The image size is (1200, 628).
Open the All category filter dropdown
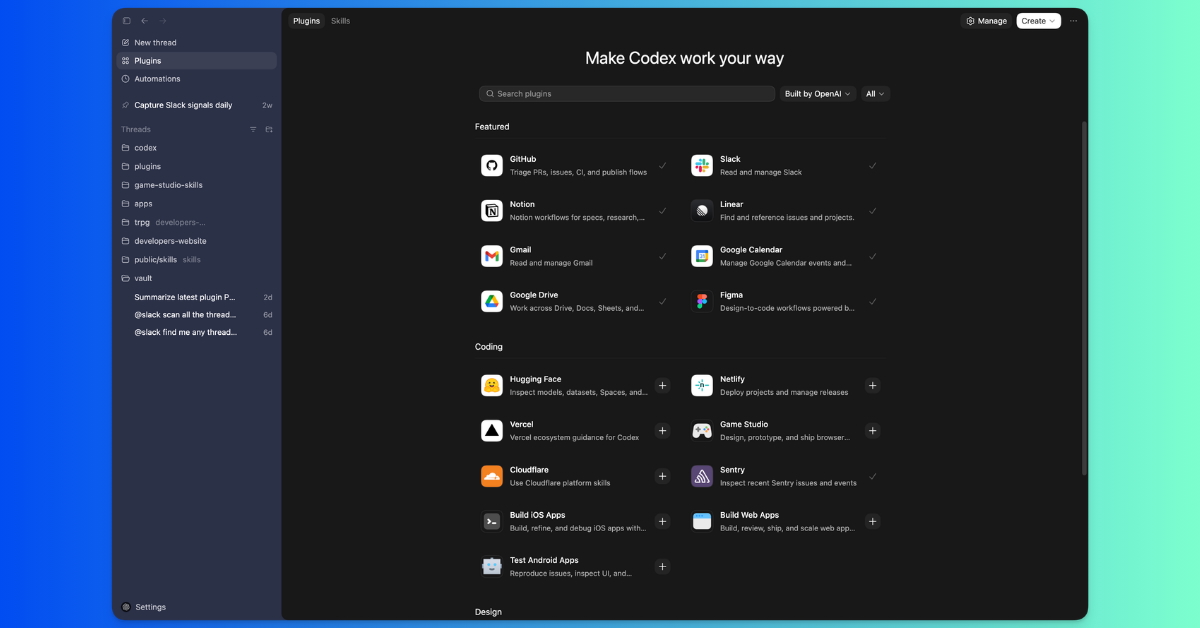[874, 93]
